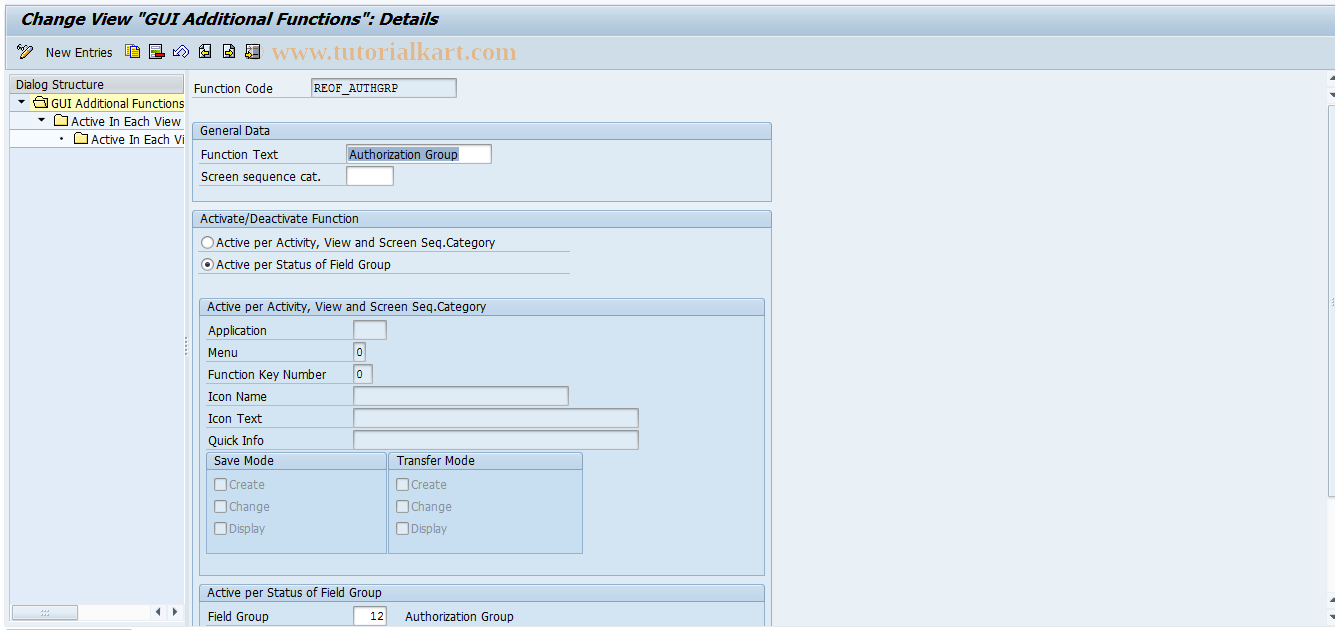Select Active per Activity, View and Screen Seq.Category

[208, 242]
